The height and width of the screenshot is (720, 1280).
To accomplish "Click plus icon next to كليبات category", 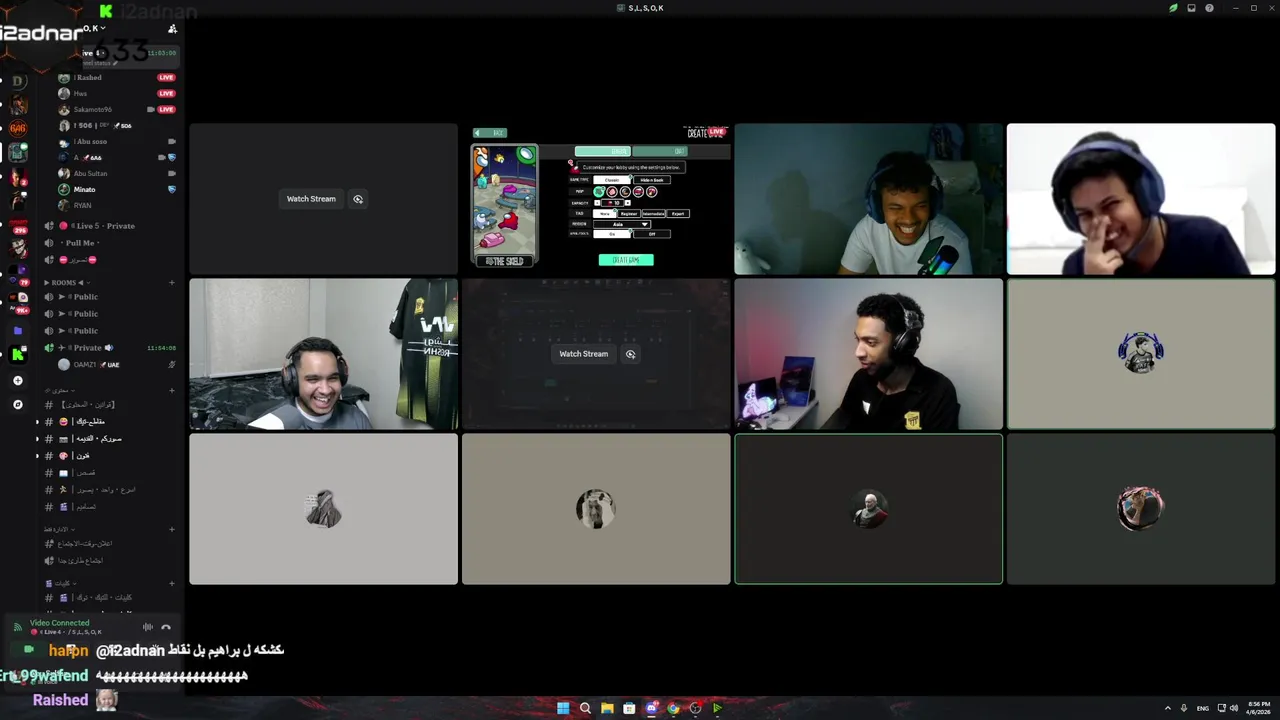I will point(172,583).
